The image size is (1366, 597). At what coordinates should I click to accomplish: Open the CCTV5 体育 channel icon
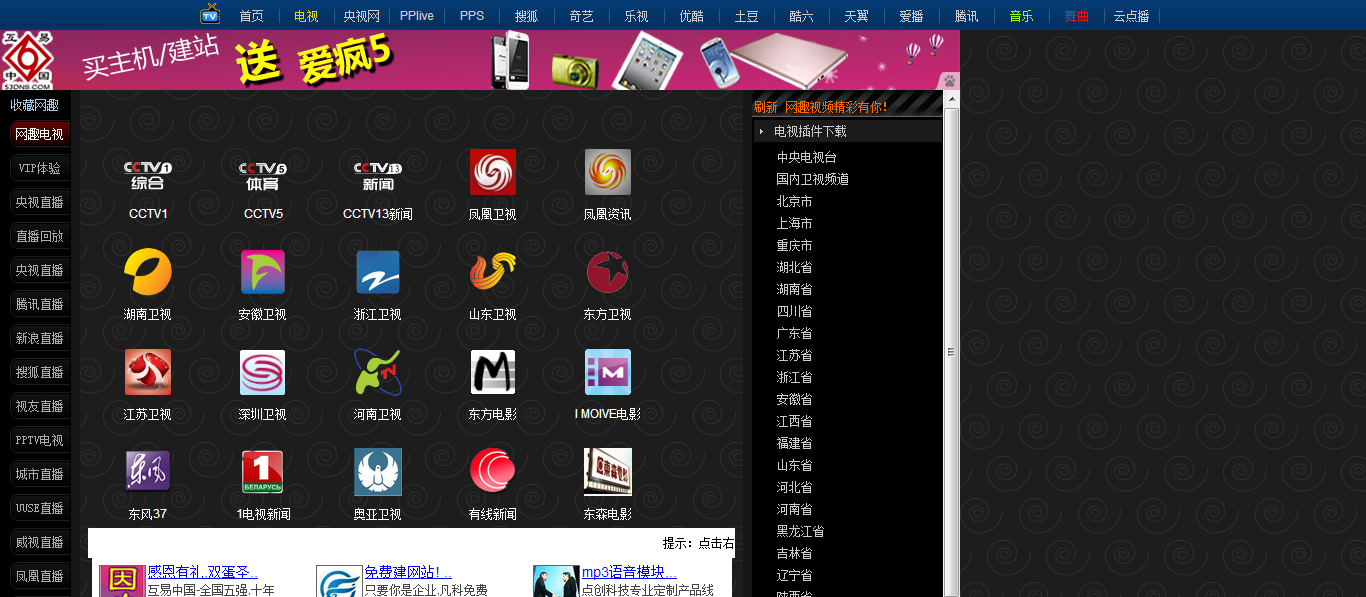263,174
